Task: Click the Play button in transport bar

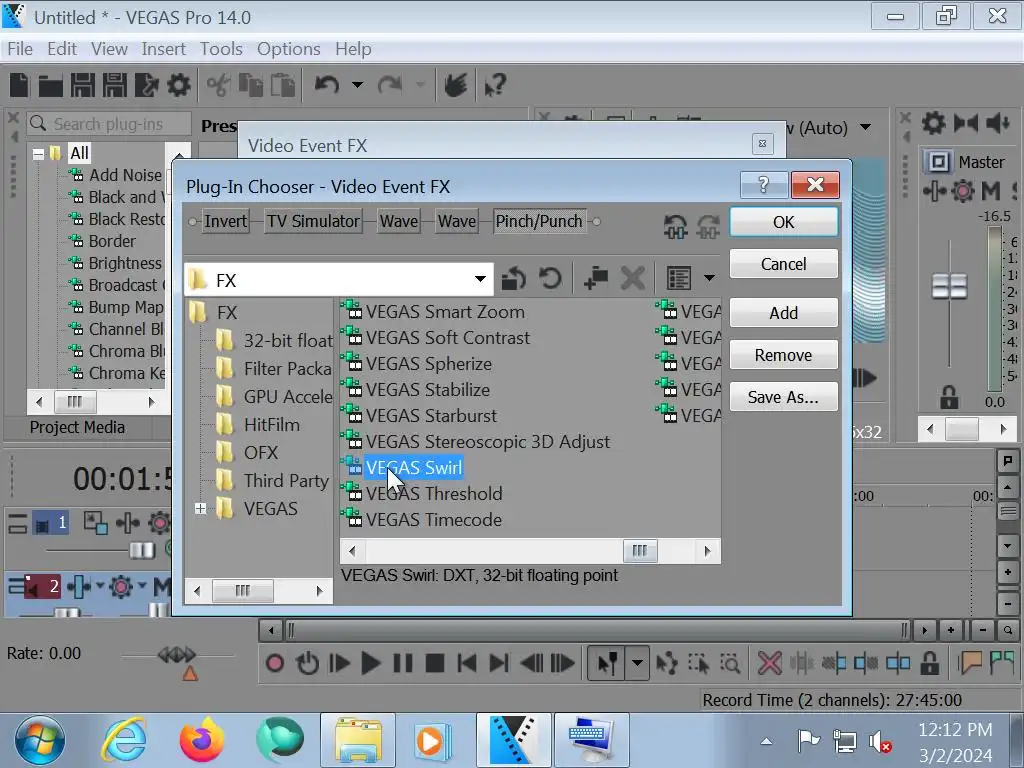Action: click(370, 664)
